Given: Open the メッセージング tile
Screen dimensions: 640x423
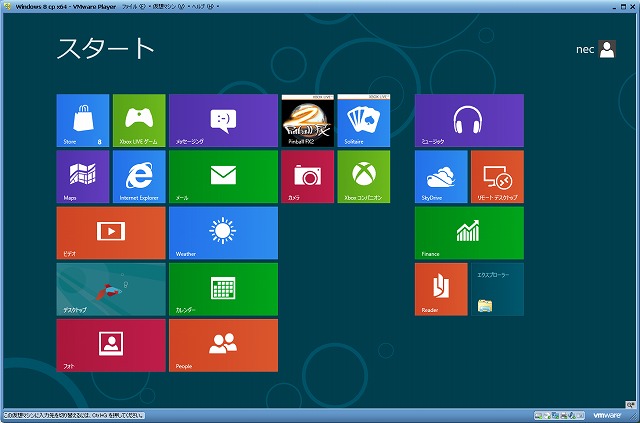Looking at the screenshot, I should point(223,120).
